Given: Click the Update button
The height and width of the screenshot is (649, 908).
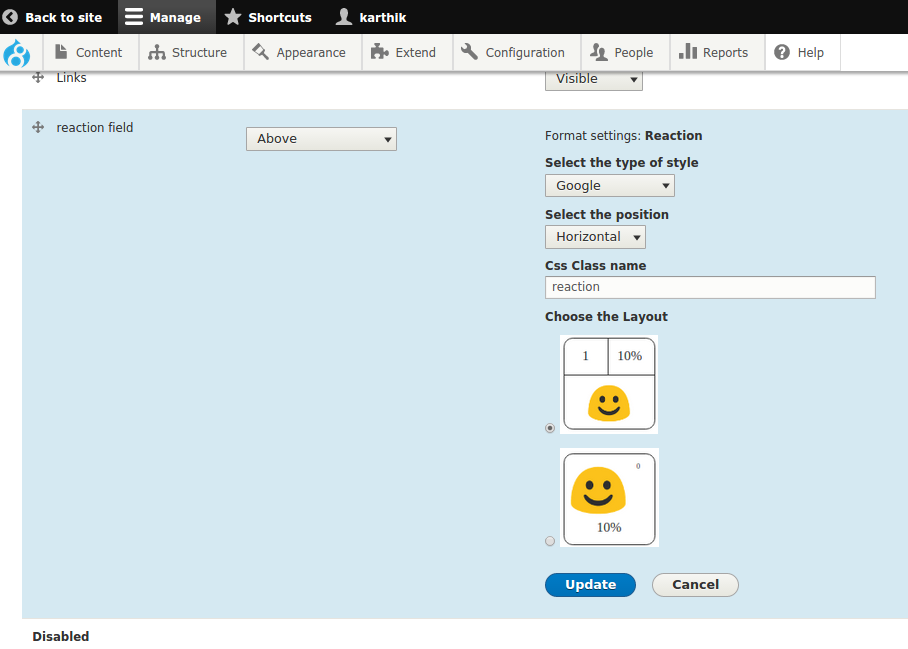Looking at the screenshot, I should [x=590, y=584].
